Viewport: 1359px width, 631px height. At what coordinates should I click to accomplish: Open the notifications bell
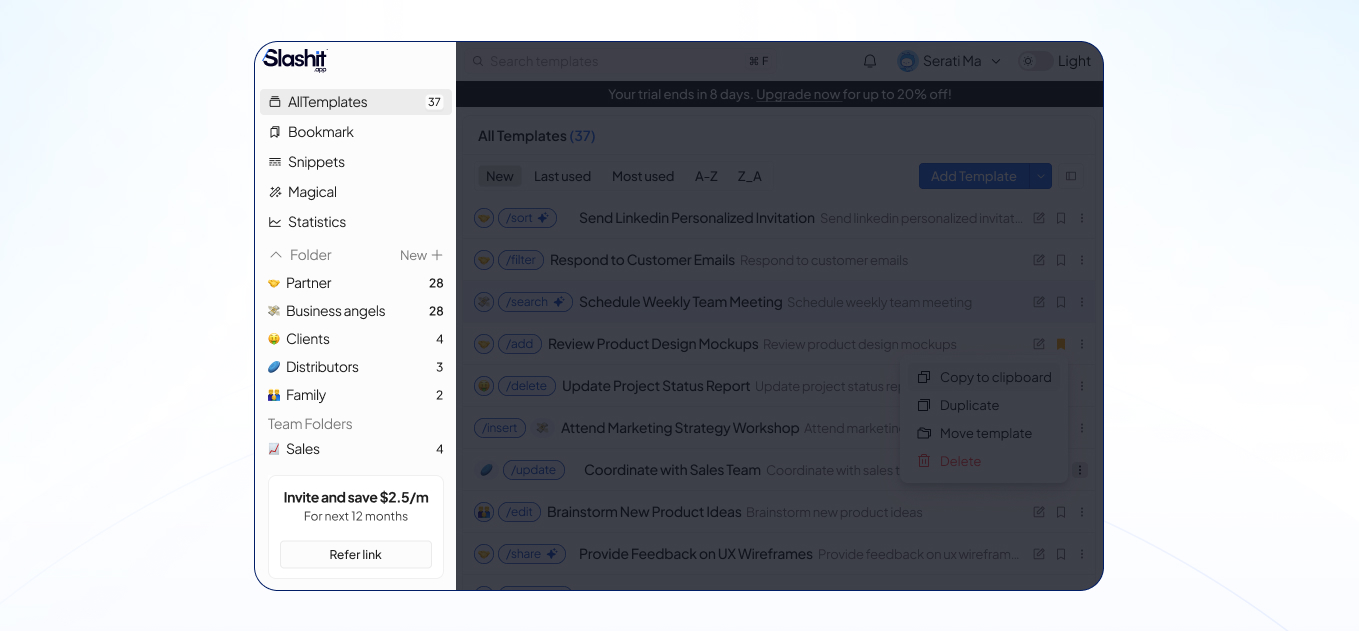tap(870, 61)
